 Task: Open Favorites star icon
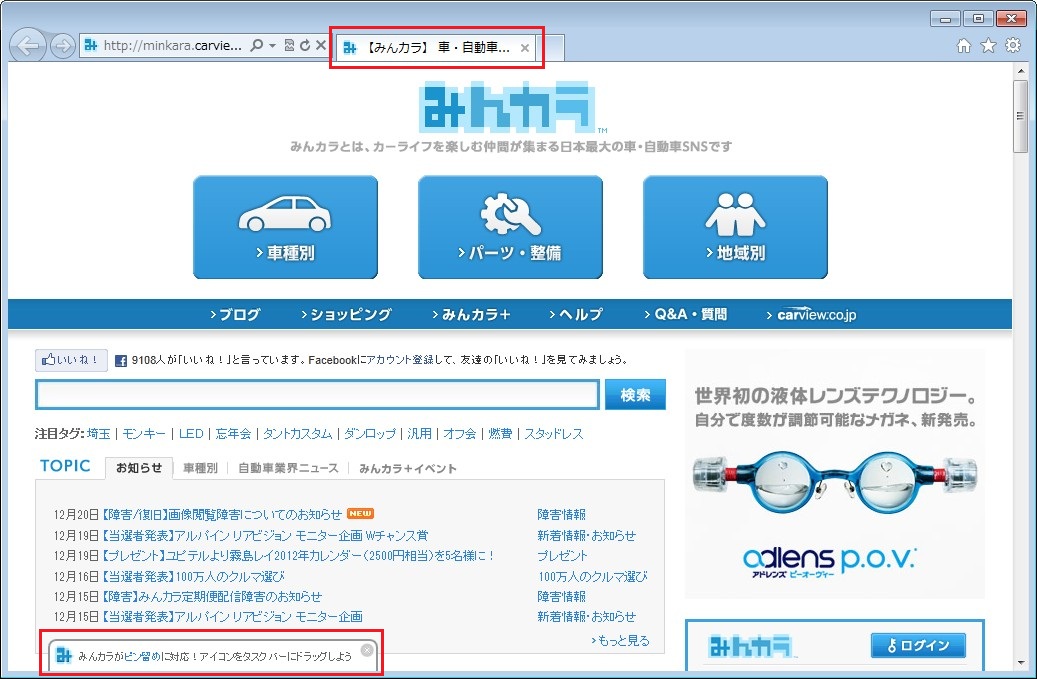pos(988,46)
